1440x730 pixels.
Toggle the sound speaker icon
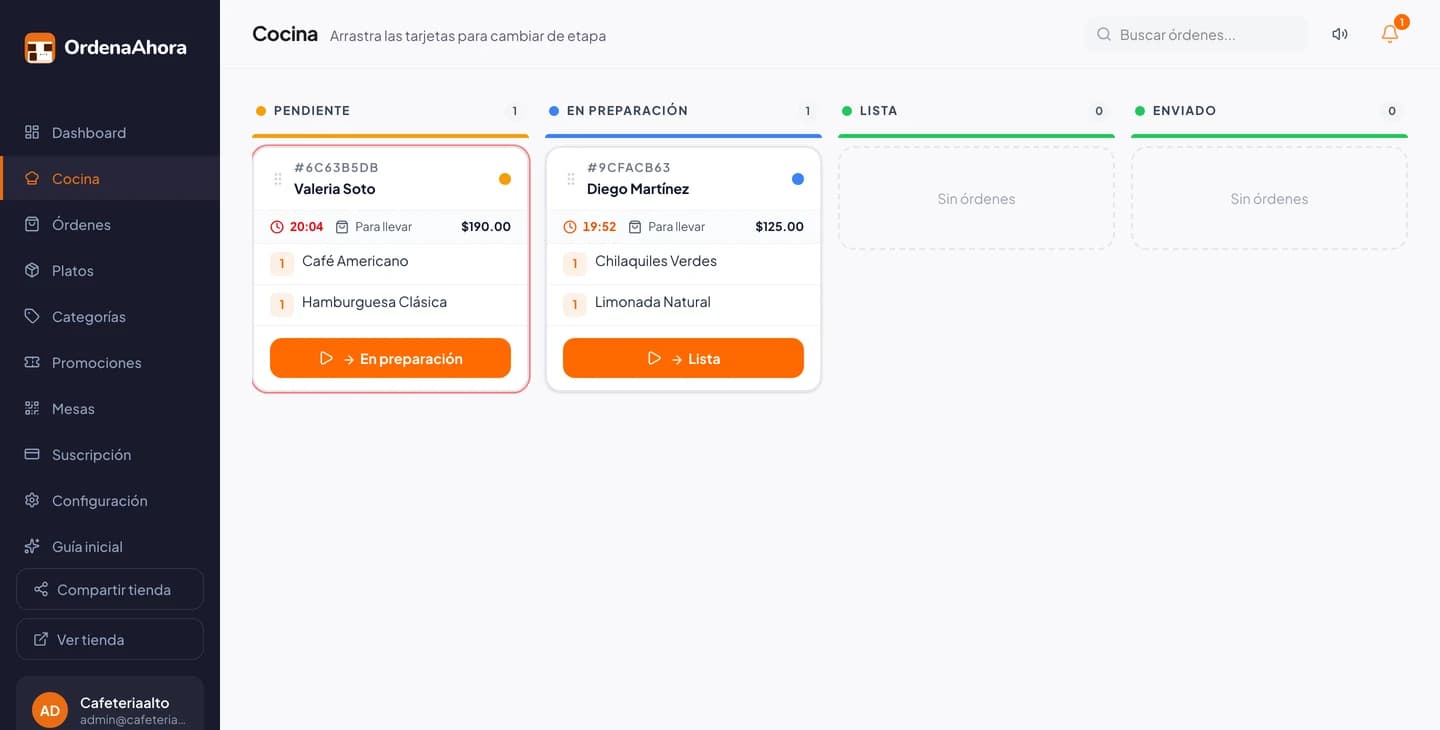(x=1340, y=34)
